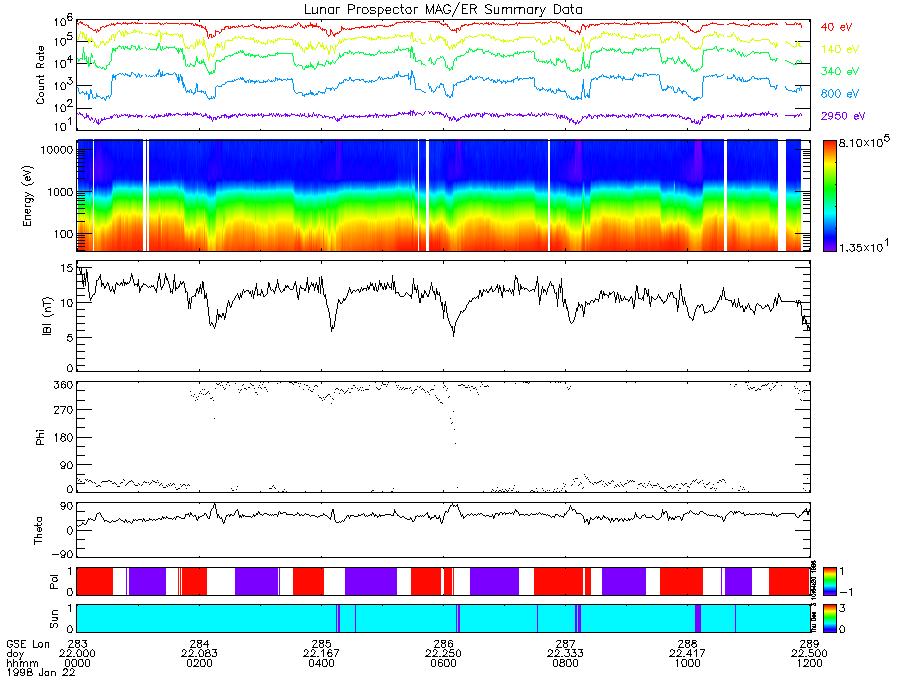Click the date '1998 Jan 22'
Viewport: 900px width, 700px height.
tap(40, 672)
